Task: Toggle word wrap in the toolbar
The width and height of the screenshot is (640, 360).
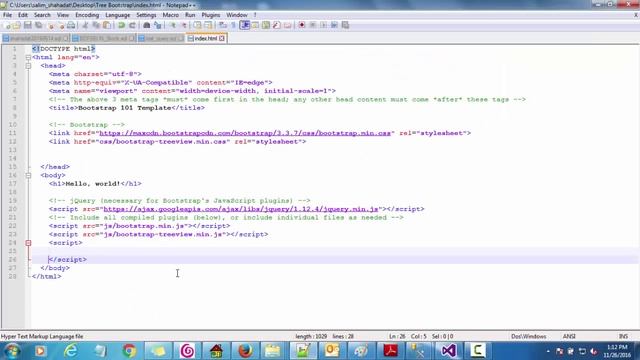Action: 222,25
